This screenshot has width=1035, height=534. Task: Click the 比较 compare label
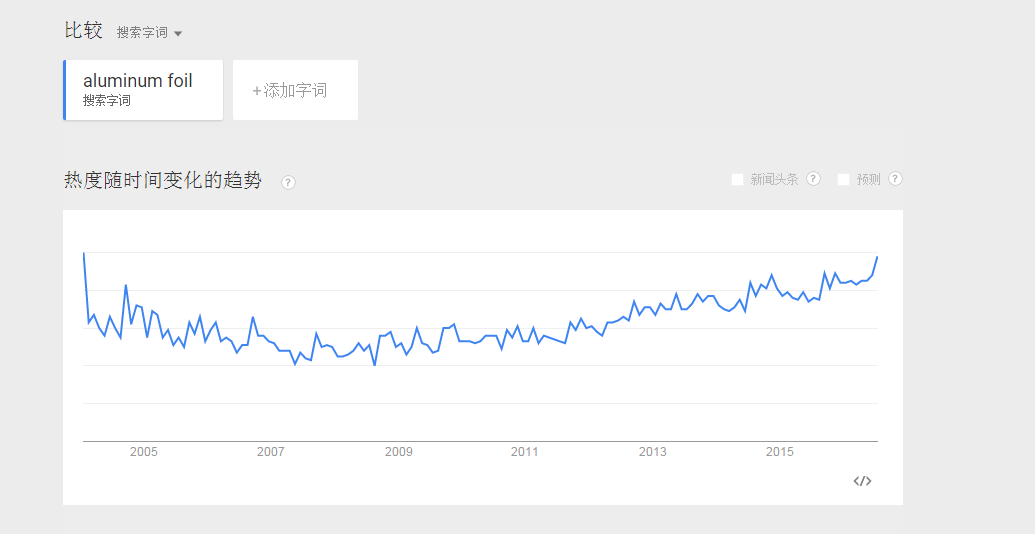[x=83, y=30]
